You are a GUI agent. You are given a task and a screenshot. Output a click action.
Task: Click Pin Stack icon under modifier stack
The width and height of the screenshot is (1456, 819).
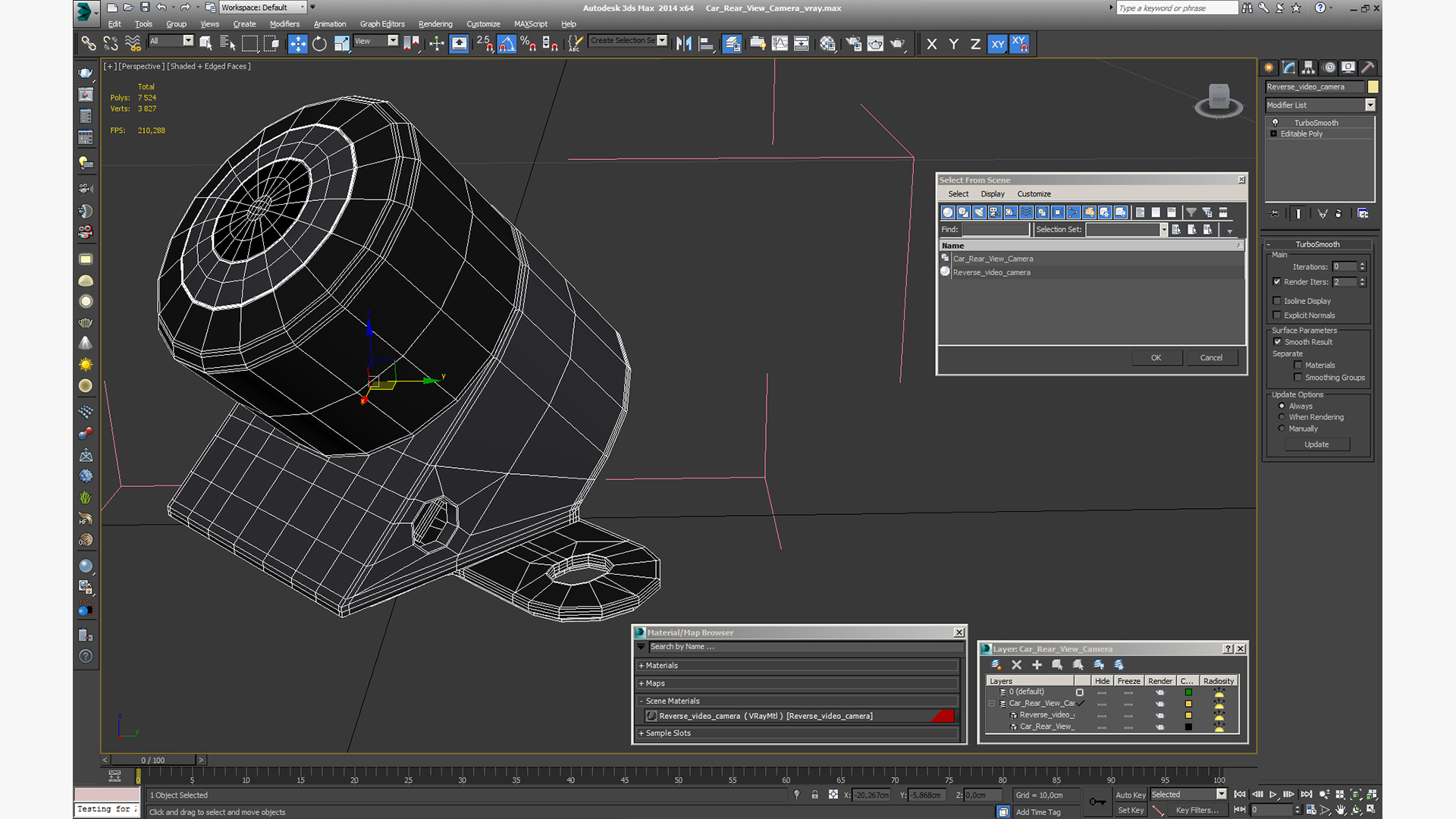1274,214
